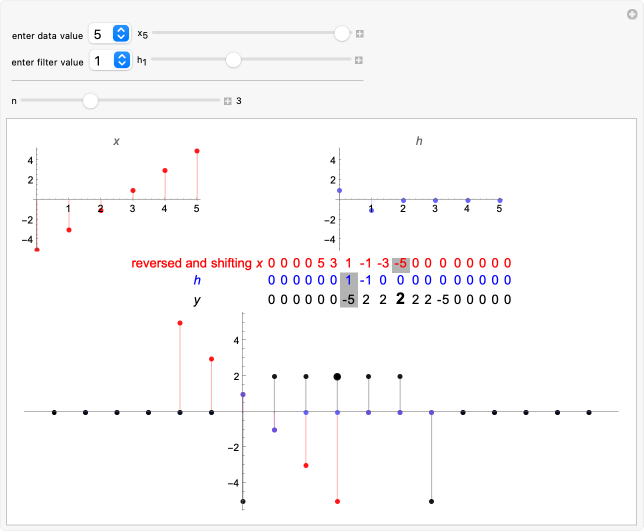
Task: Open the data value index dropdown
Action: pyautogui.click(x=110, y=34)
